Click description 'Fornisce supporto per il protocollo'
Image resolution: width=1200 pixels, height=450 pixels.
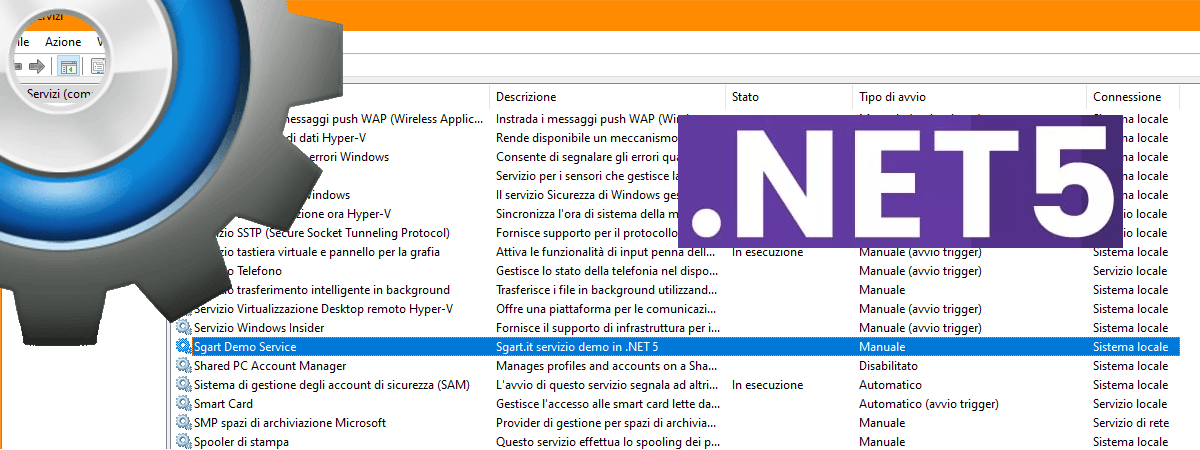[x=588, y=233]
